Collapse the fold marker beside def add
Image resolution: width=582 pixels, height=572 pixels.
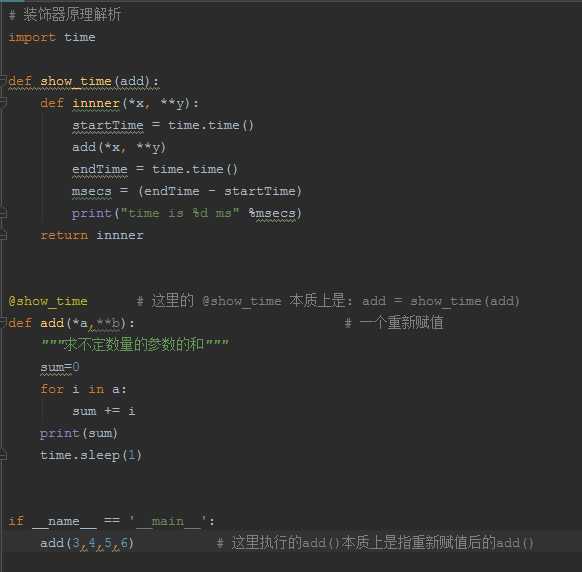[3, 323]
